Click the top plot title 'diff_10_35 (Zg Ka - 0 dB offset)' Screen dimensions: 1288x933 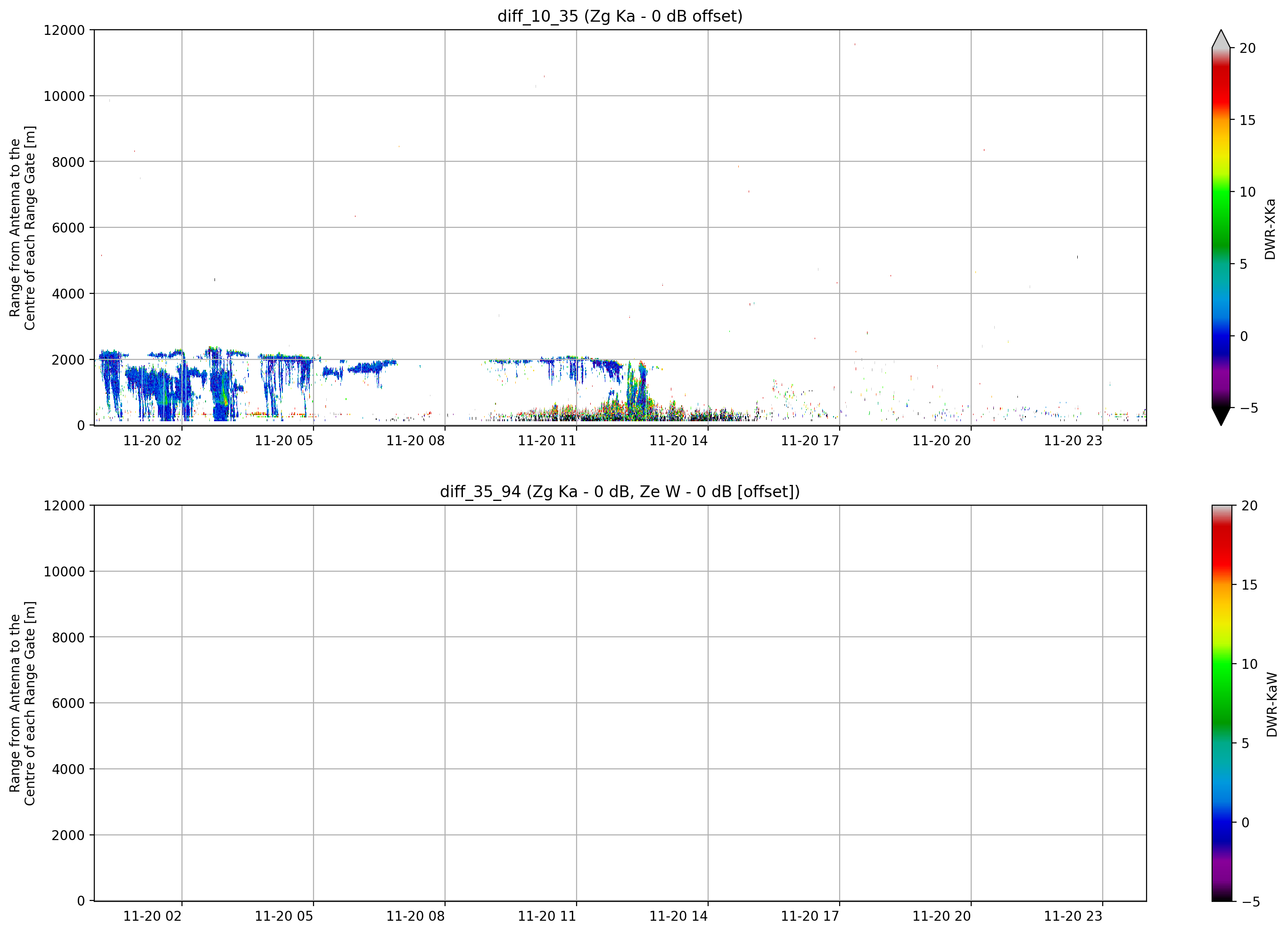tap(619, 16)
